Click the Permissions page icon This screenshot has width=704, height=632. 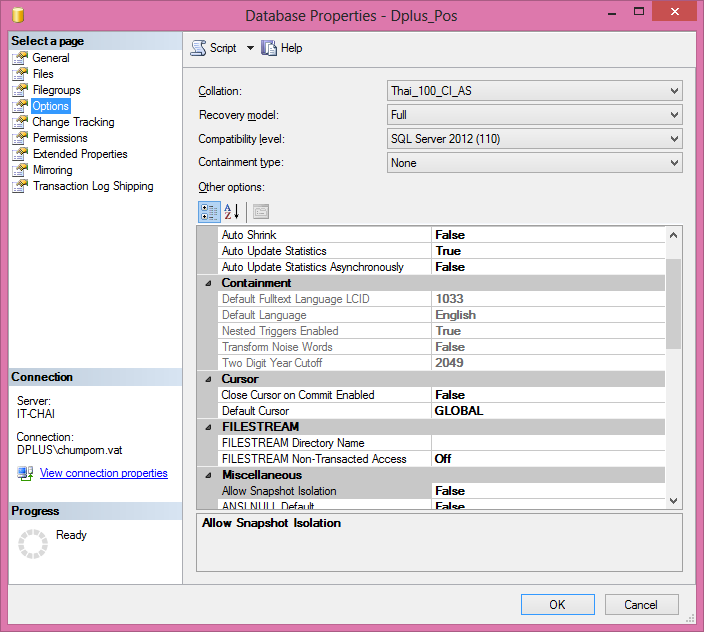pyautogui.click(x=20, y=138)
